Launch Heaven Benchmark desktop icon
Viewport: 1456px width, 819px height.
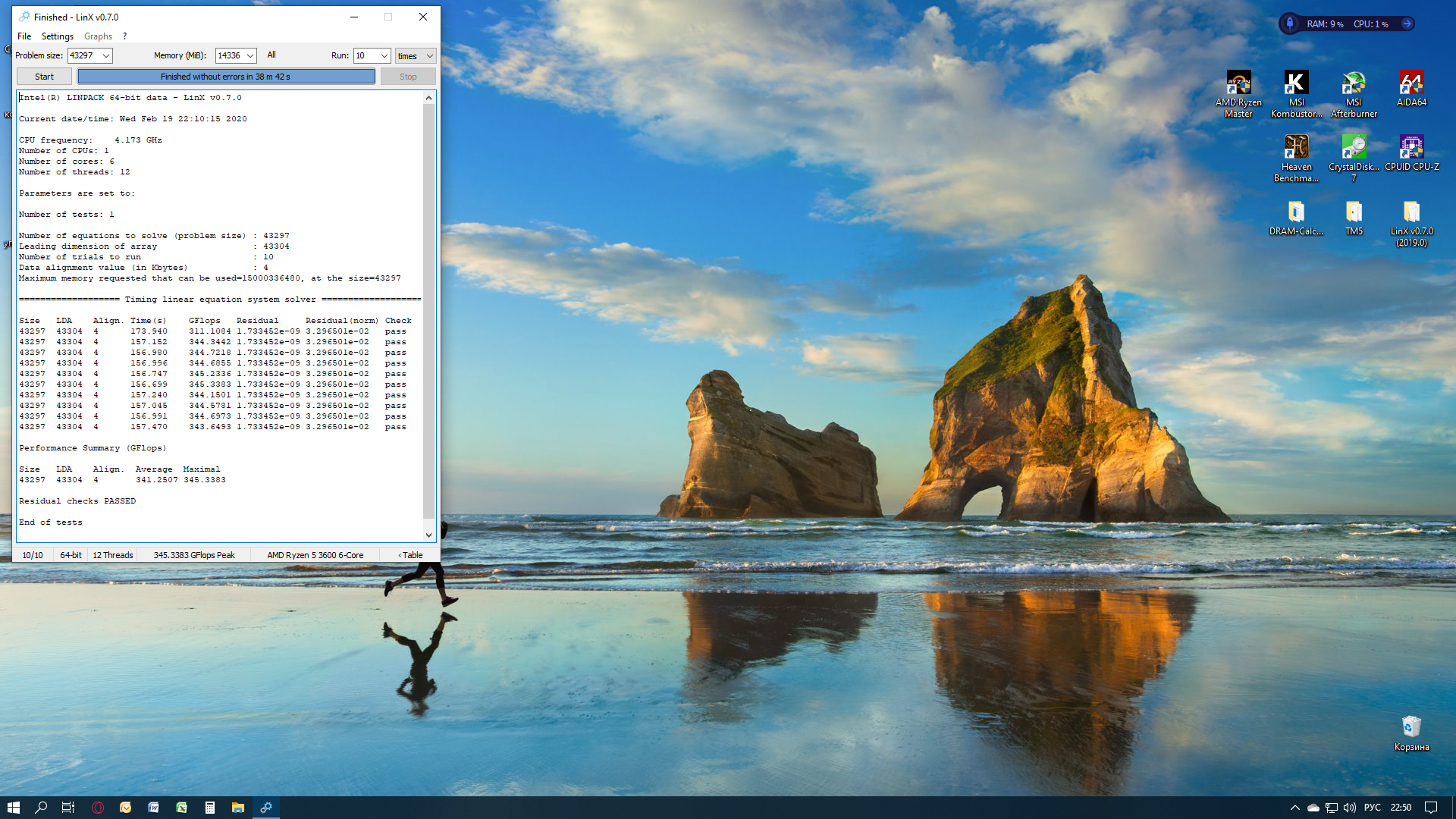coord(1296,148)
